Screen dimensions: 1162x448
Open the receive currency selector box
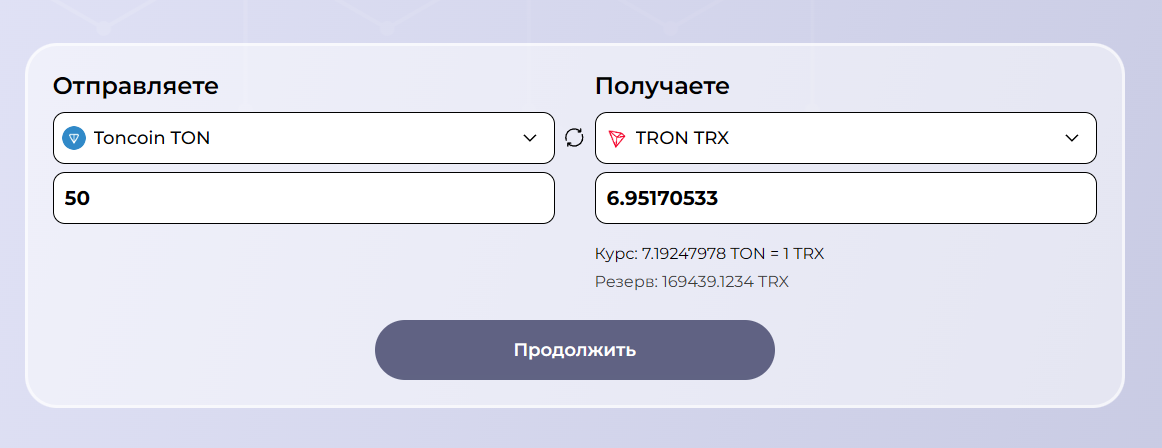pyautogui.click(x=845, y=138)
